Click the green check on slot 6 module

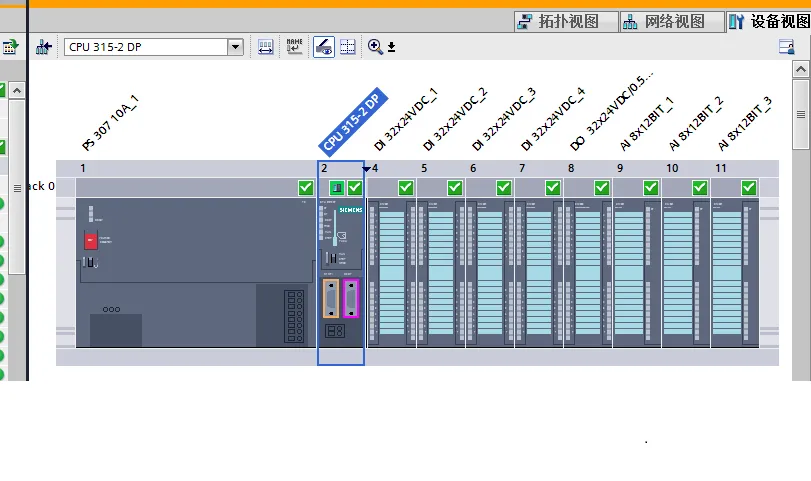(504, 188)
